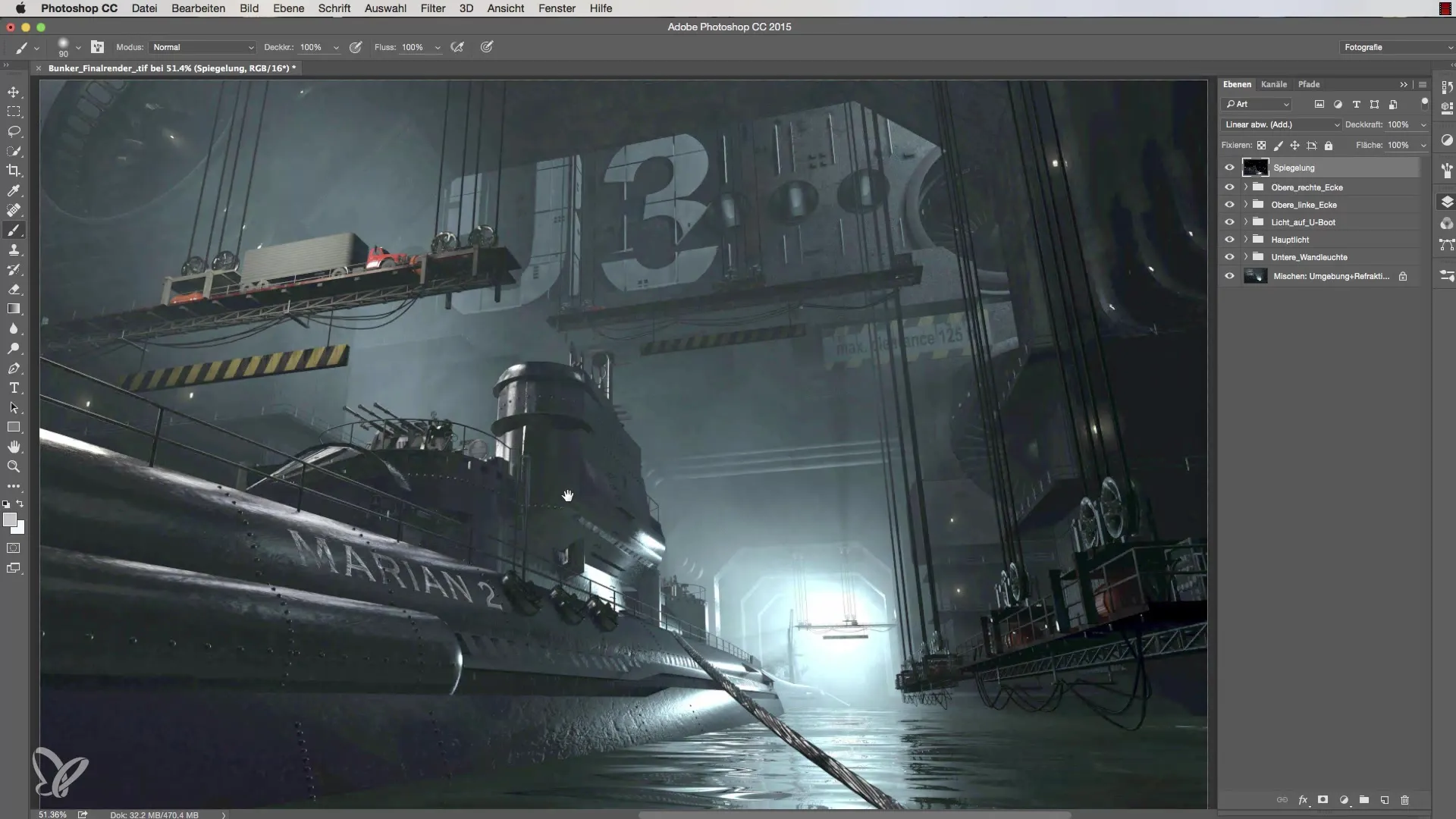Hide the Obere_linke_Ecke group
This screenshot has height=819, width=1456.
[1229, 205]
